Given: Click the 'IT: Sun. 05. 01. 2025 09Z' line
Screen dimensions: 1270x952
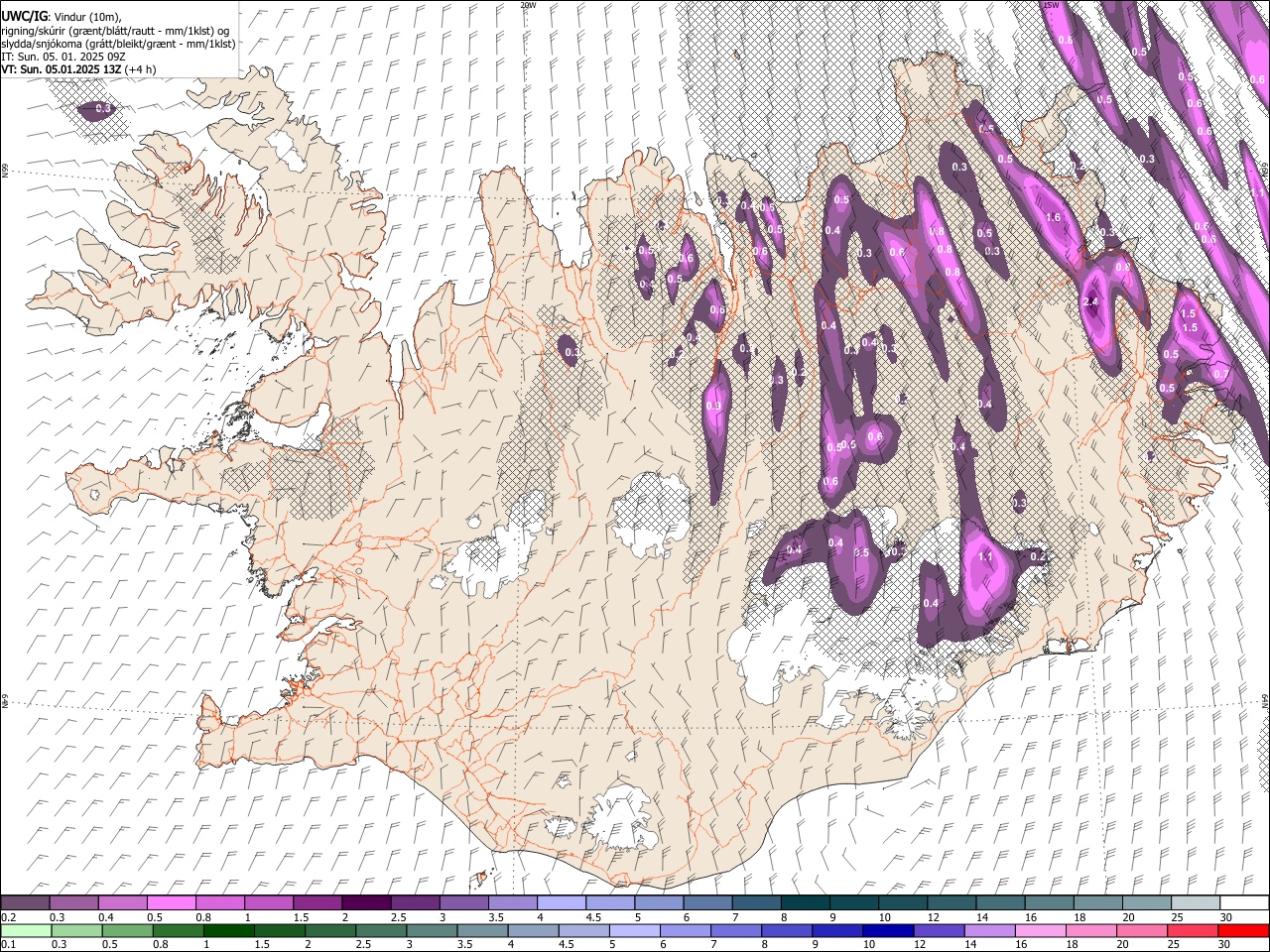Looking at the screenshot, I should pyautogui.click(x=63, y=57).
